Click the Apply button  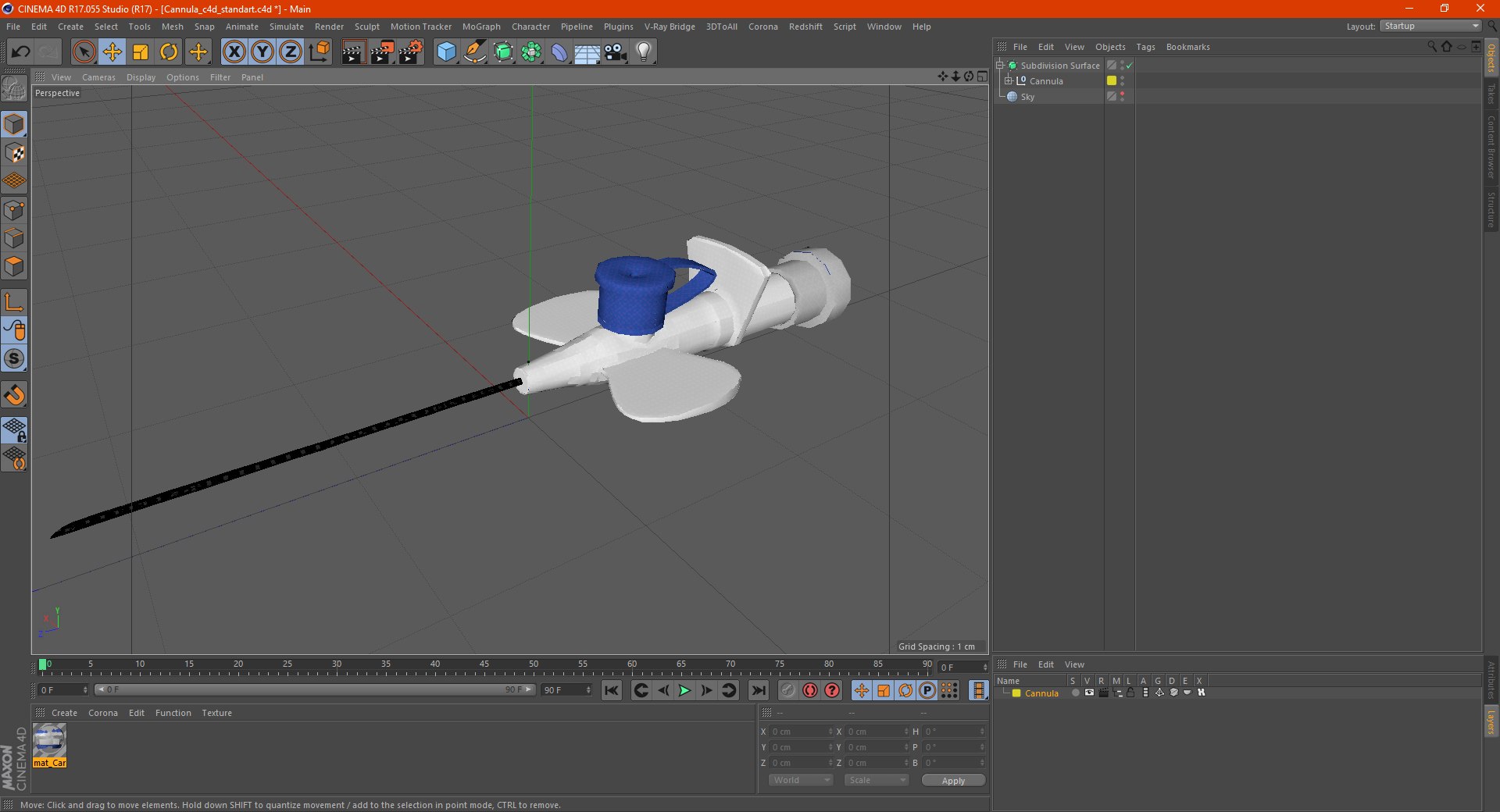coord(953,780)
